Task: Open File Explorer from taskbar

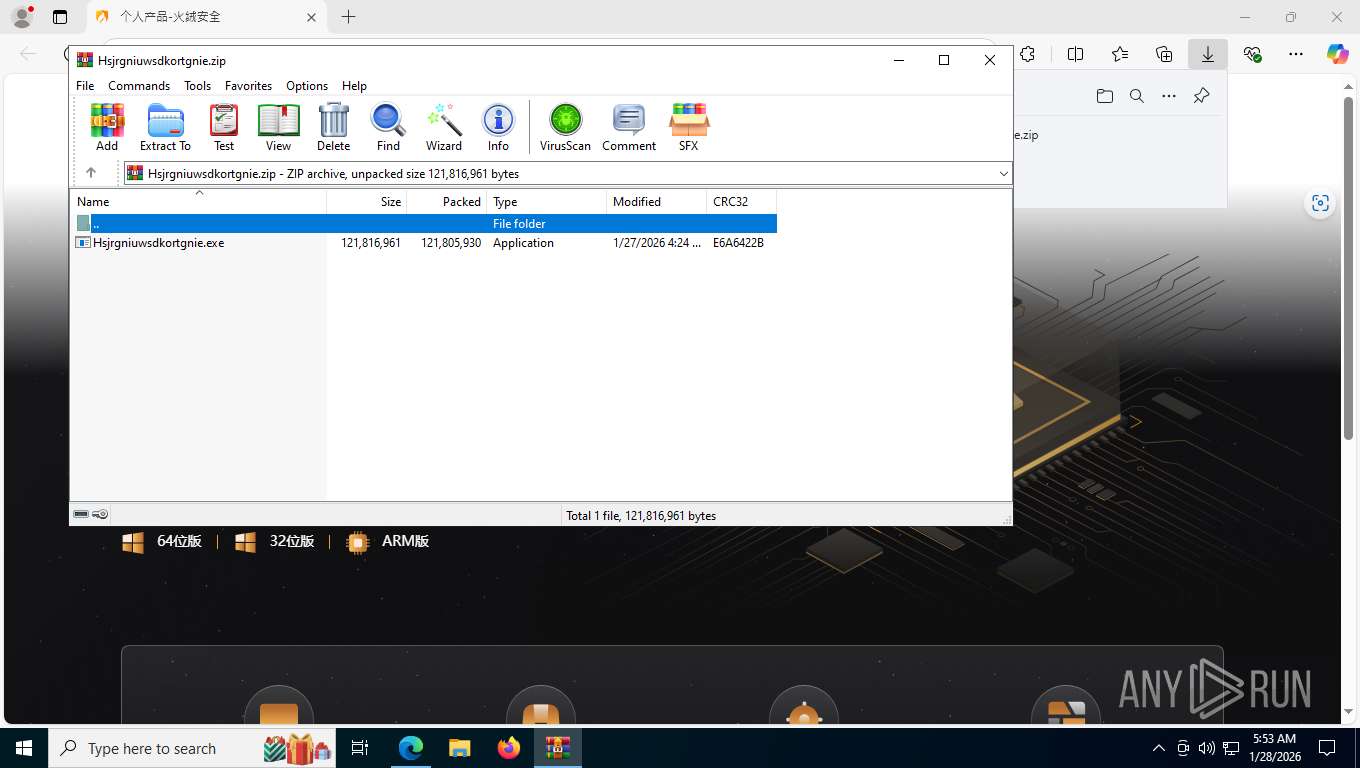Action: pos(459,748)
